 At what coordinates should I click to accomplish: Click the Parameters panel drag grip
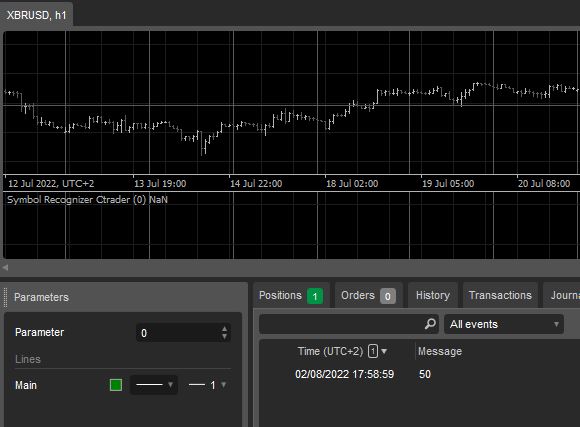pos(5,297)
